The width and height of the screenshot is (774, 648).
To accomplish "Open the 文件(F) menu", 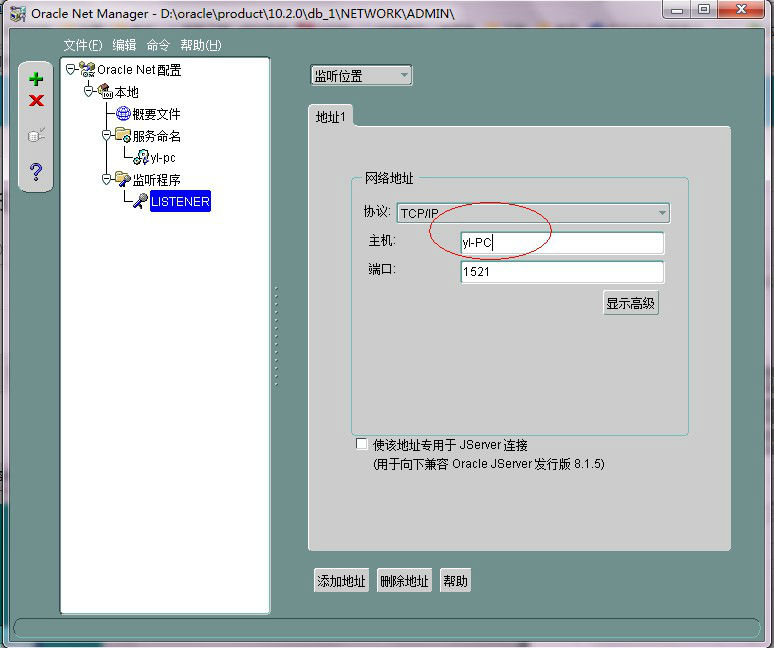I will pyautogui.click(x=83, y=45).
